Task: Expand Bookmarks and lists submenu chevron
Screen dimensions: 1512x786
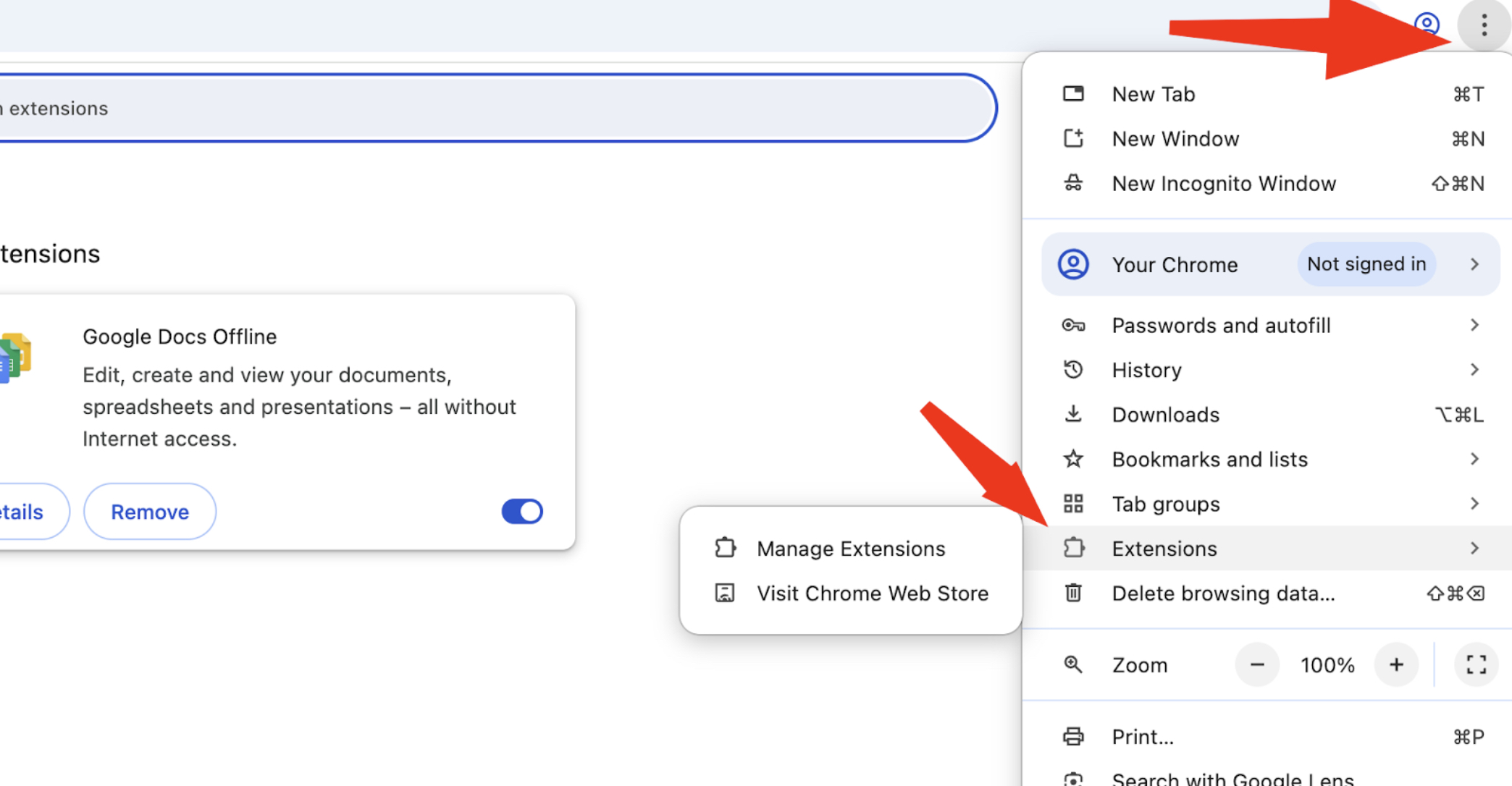Action: pyautogui.click(x=1475, y=459)
